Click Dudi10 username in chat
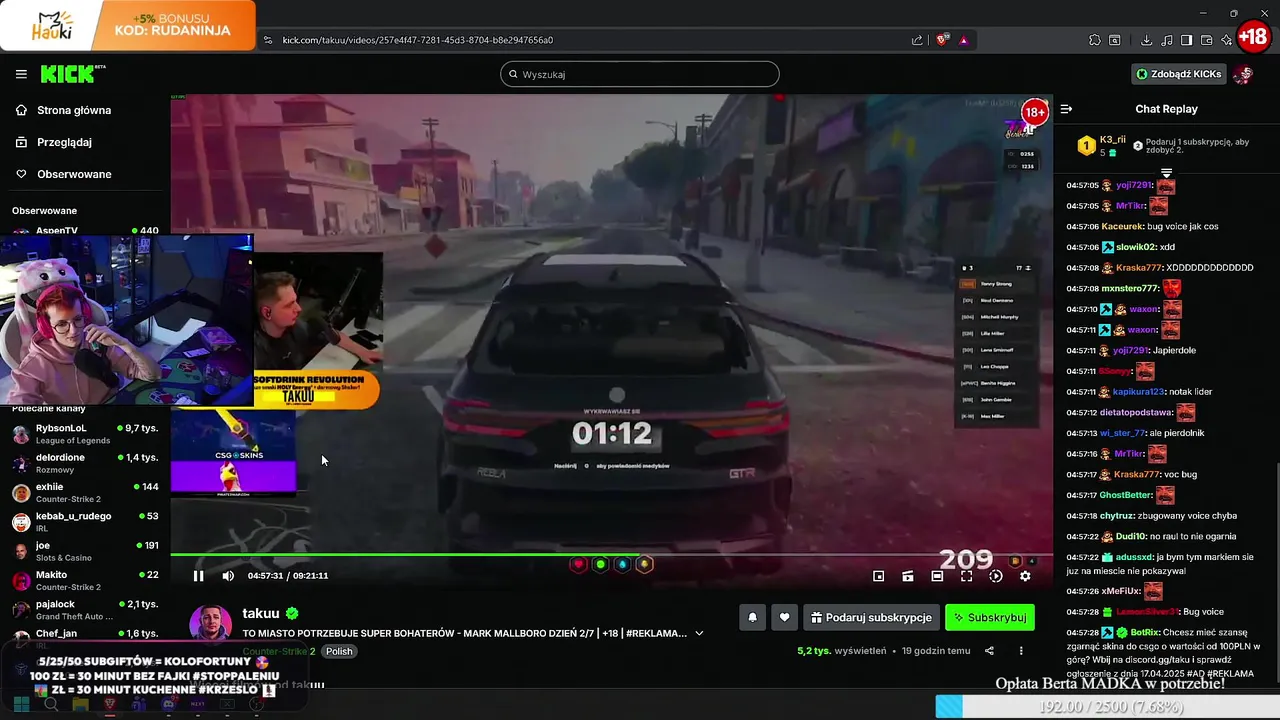The image size is (1280, 720). [x=1131, y=537]
